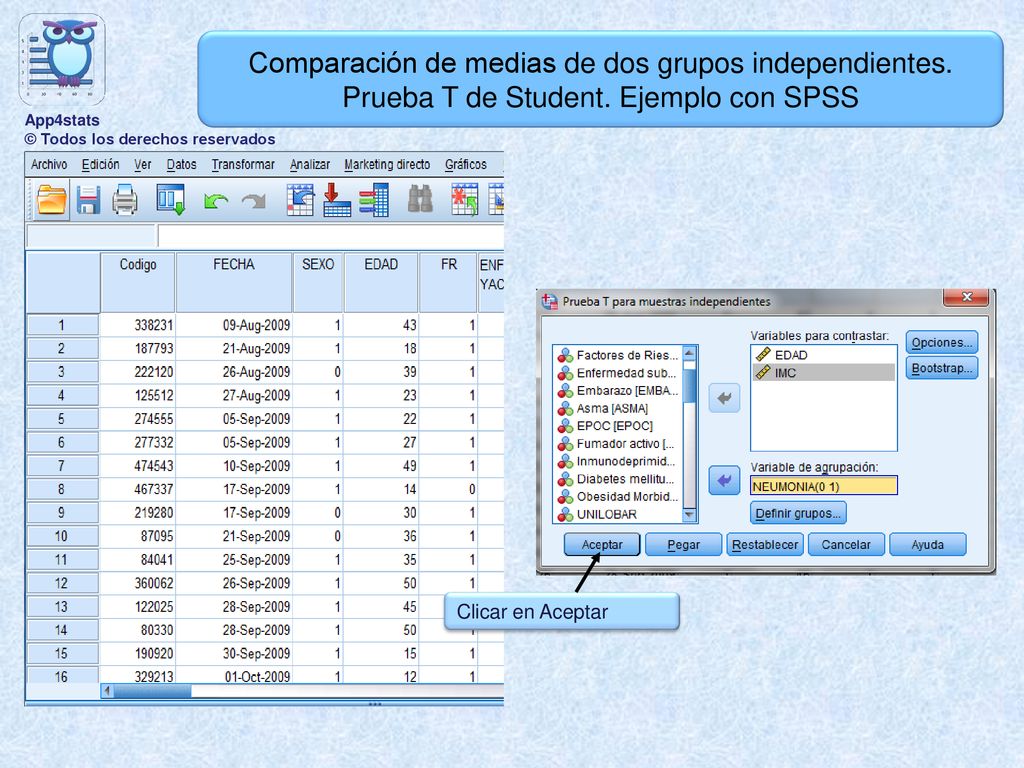
Task: Click the Restablecer button
Action: [x=765, y=545]
